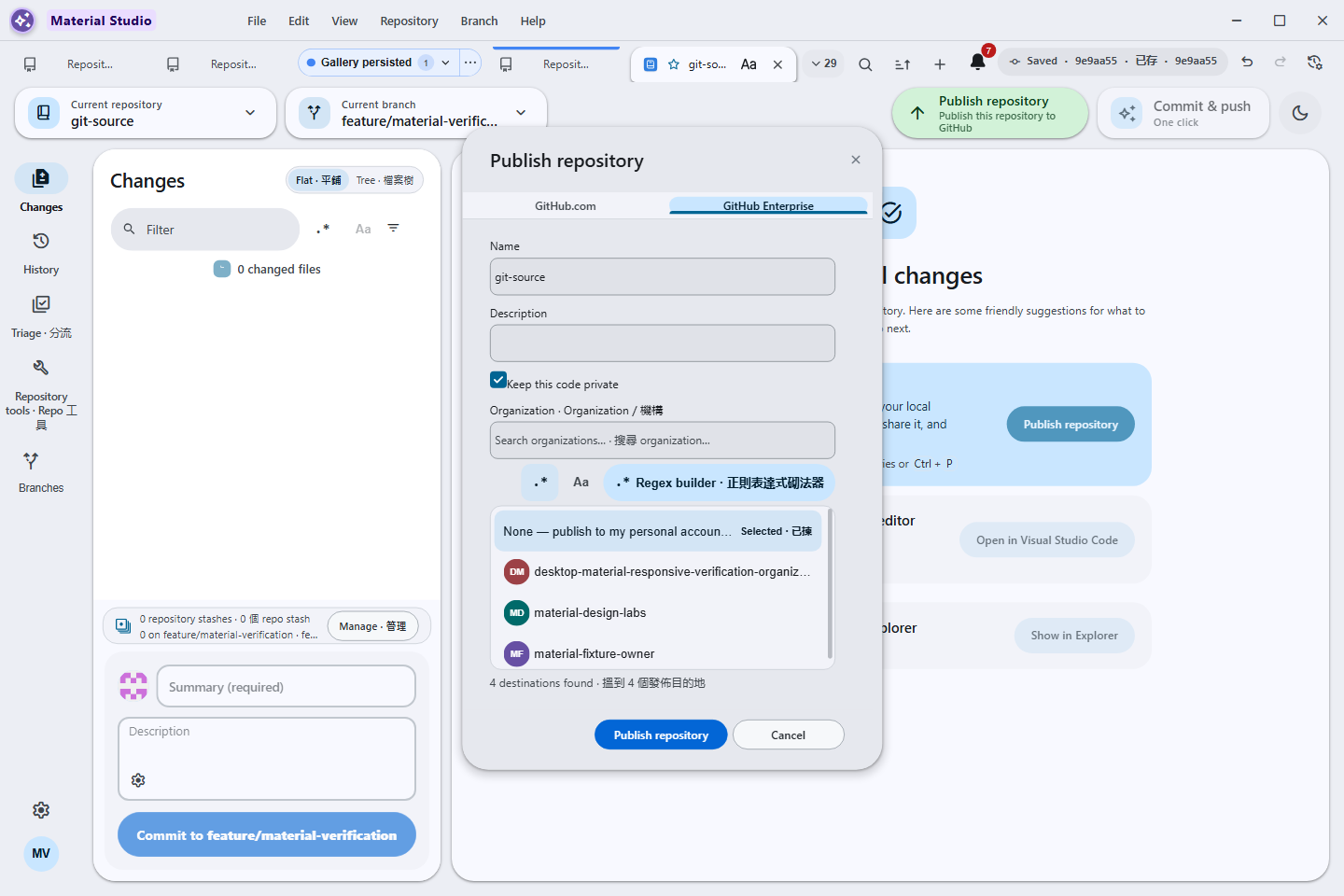
Task: Click the redo arrow icon
Action: [1281, 62]
